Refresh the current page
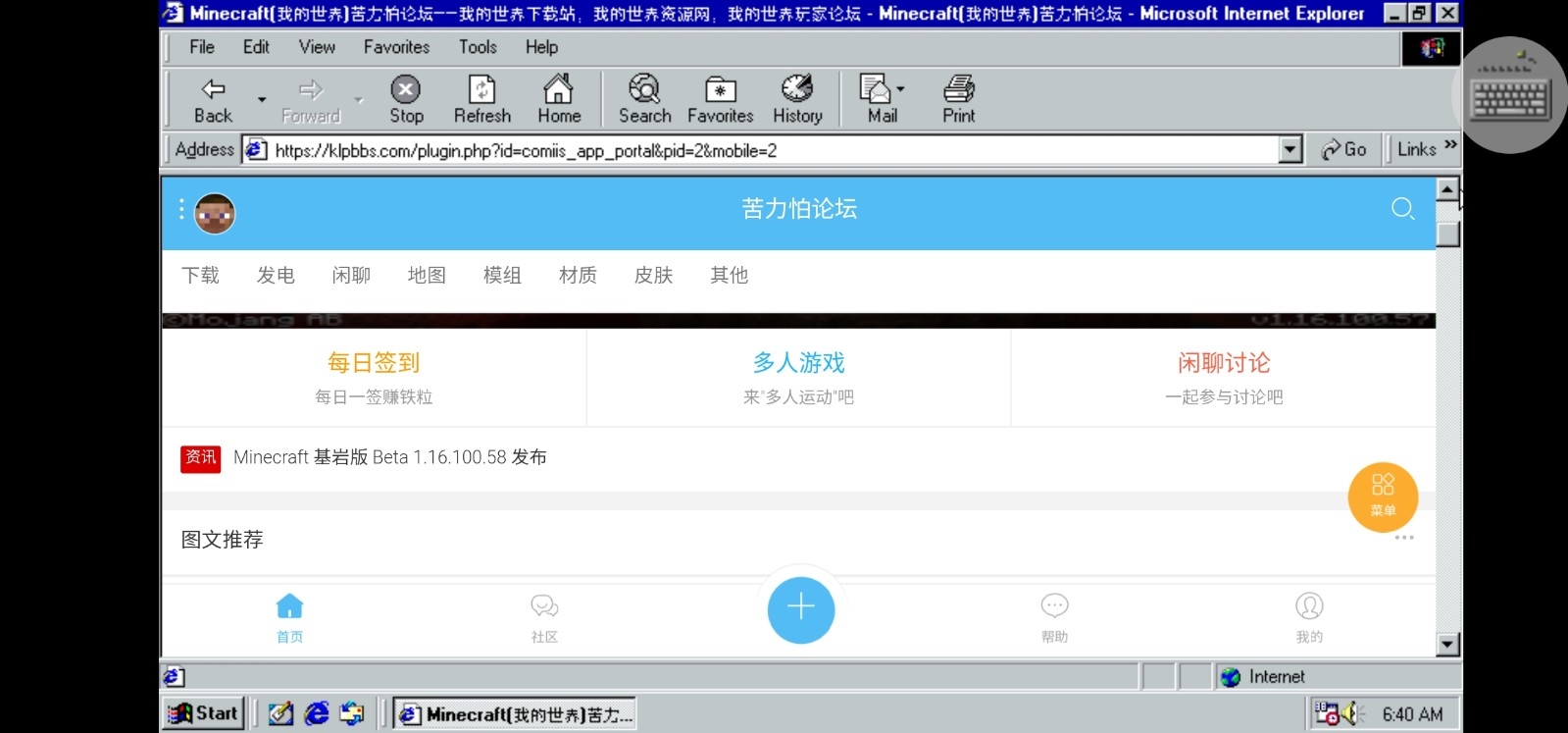The image size is (1568, 733). pos(482,100)
